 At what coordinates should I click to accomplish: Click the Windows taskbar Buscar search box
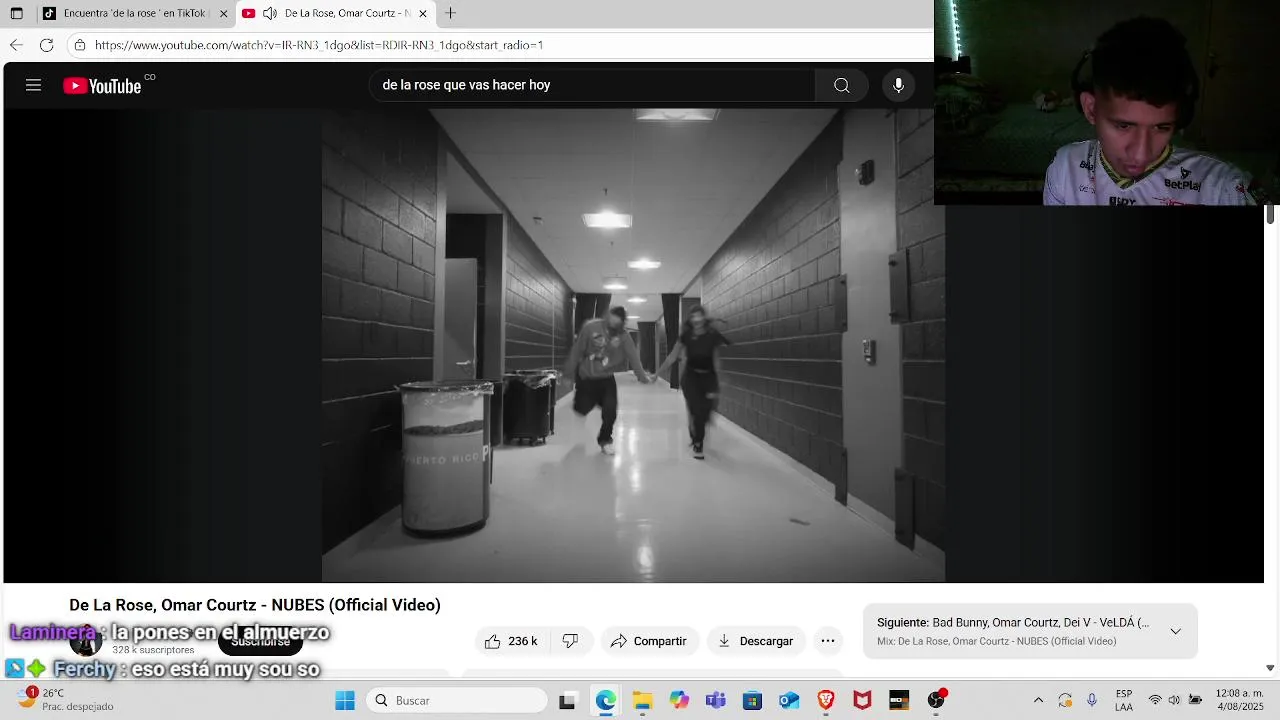point(457,701)
